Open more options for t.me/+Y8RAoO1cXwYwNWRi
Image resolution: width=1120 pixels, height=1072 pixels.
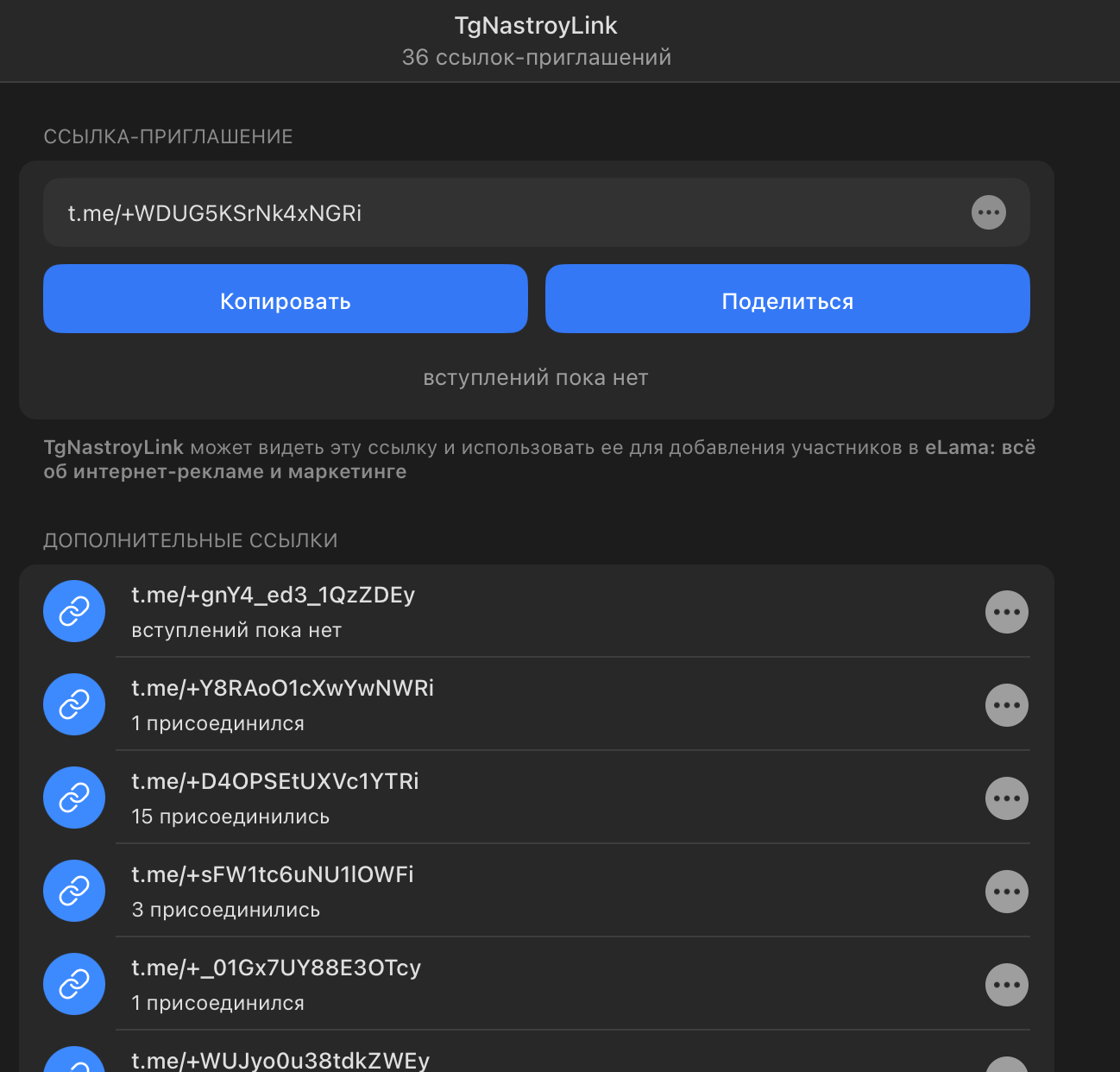tap(1006, 705)
